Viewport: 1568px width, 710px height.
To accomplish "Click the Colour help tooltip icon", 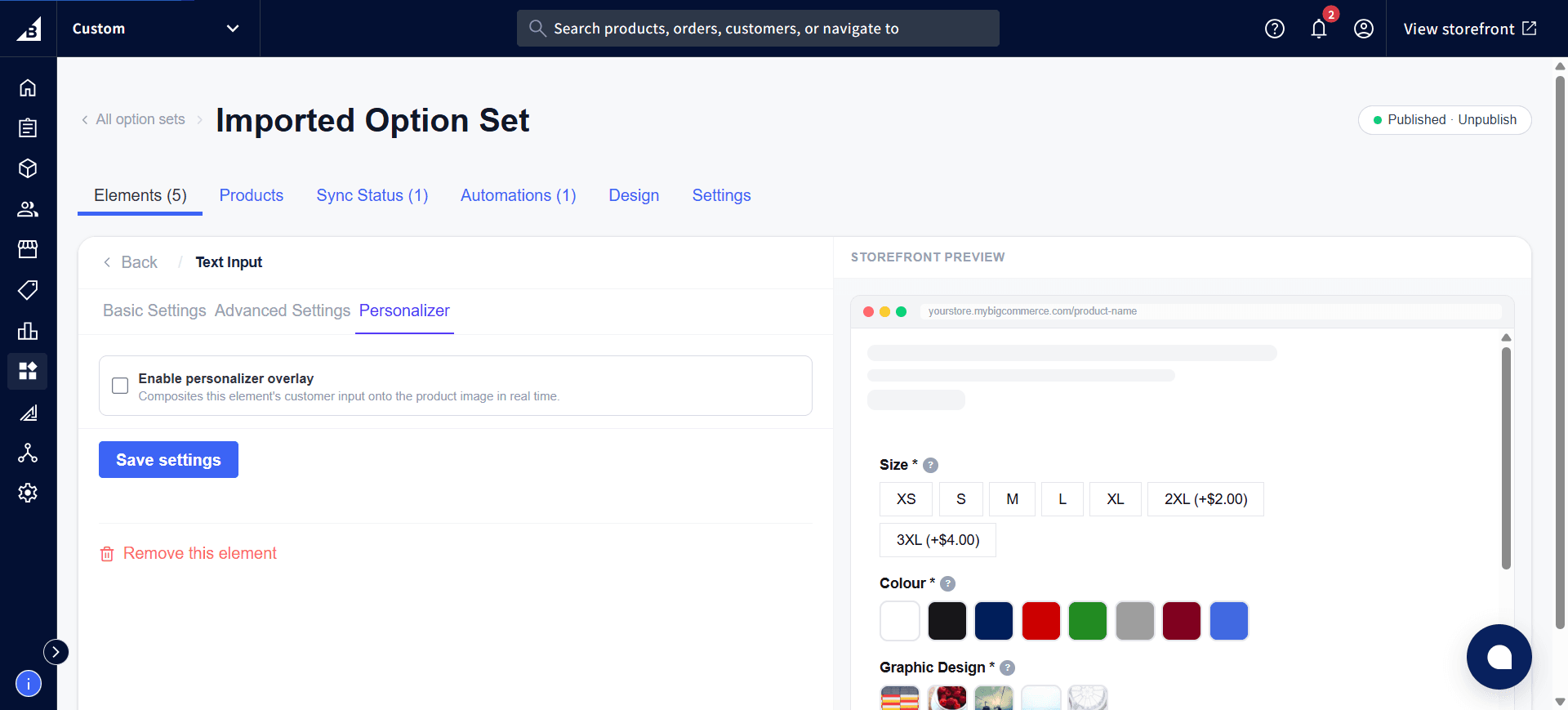I will pos(948,583).
